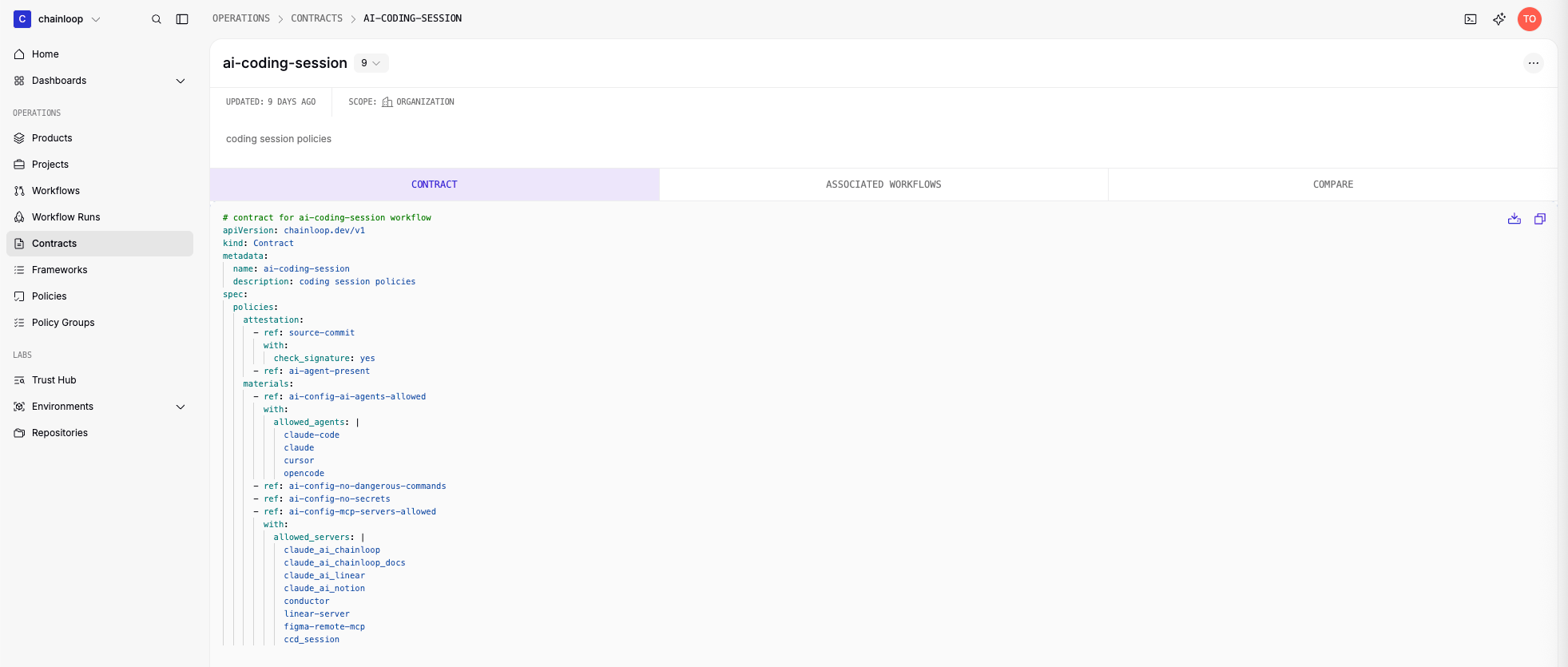Click 'apiVersion: chainloop.dev/v1' line
Viewport: 1568px width, 667px height.
pos(294,231)
